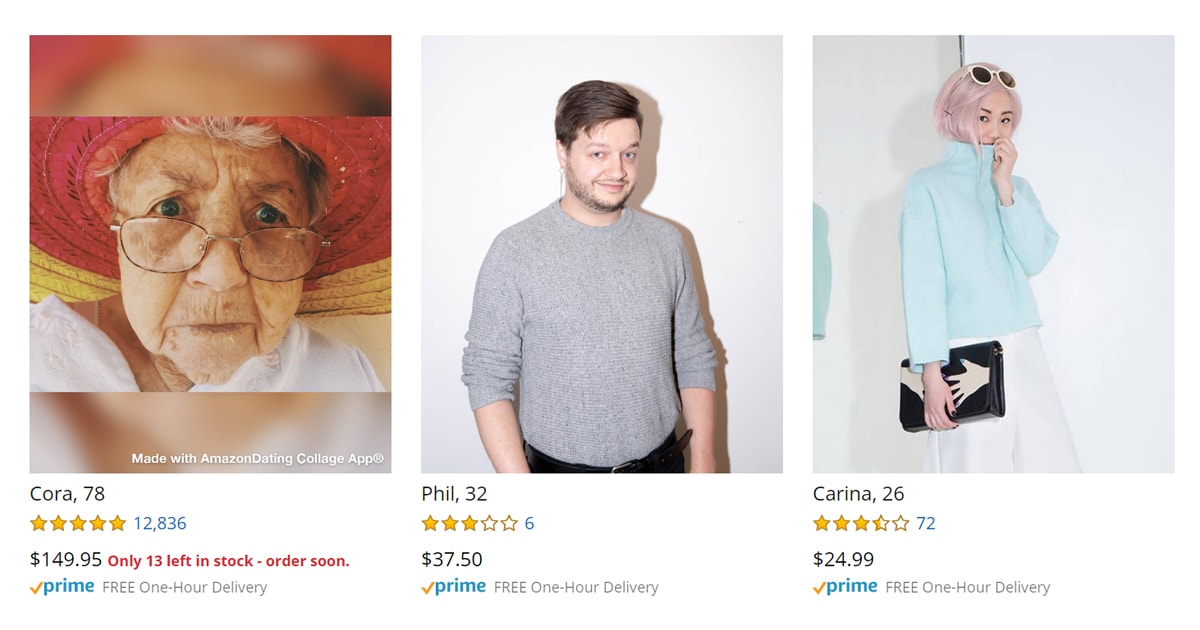This screenshot has width=1200, height=630.
Task: Open Phil's 6 reviews link
Action: pyautogui.click(x=529, y=523)
